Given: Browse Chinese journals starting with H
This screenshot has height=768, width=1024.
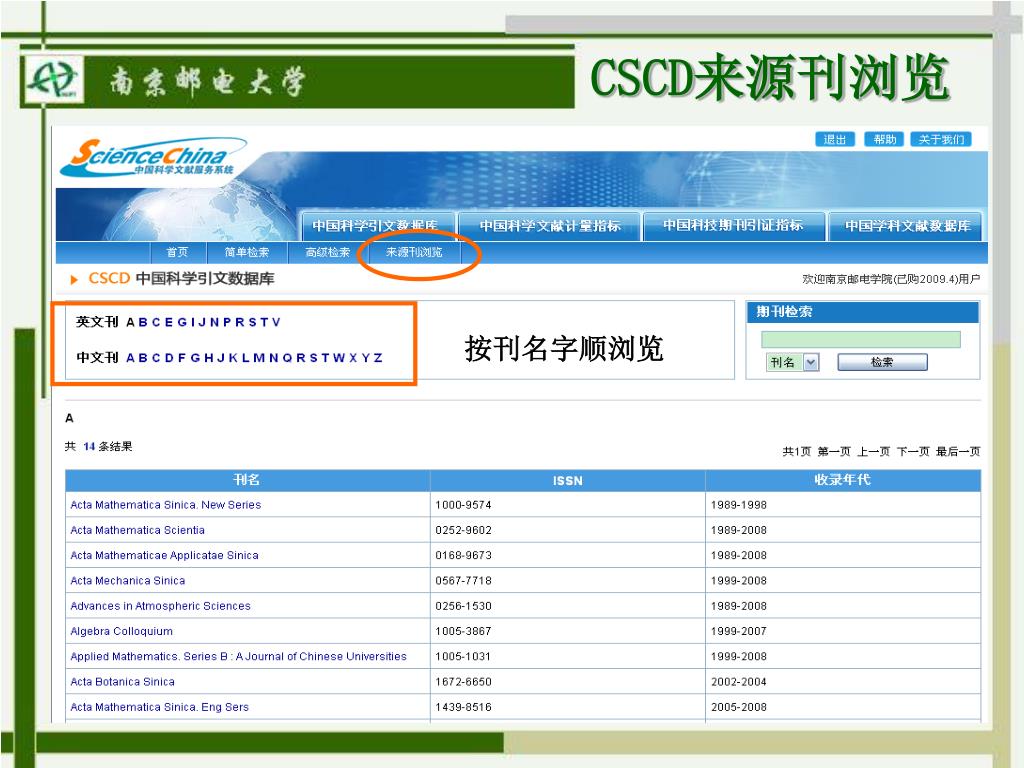Looking at the screenshot, I should (208, 358).
